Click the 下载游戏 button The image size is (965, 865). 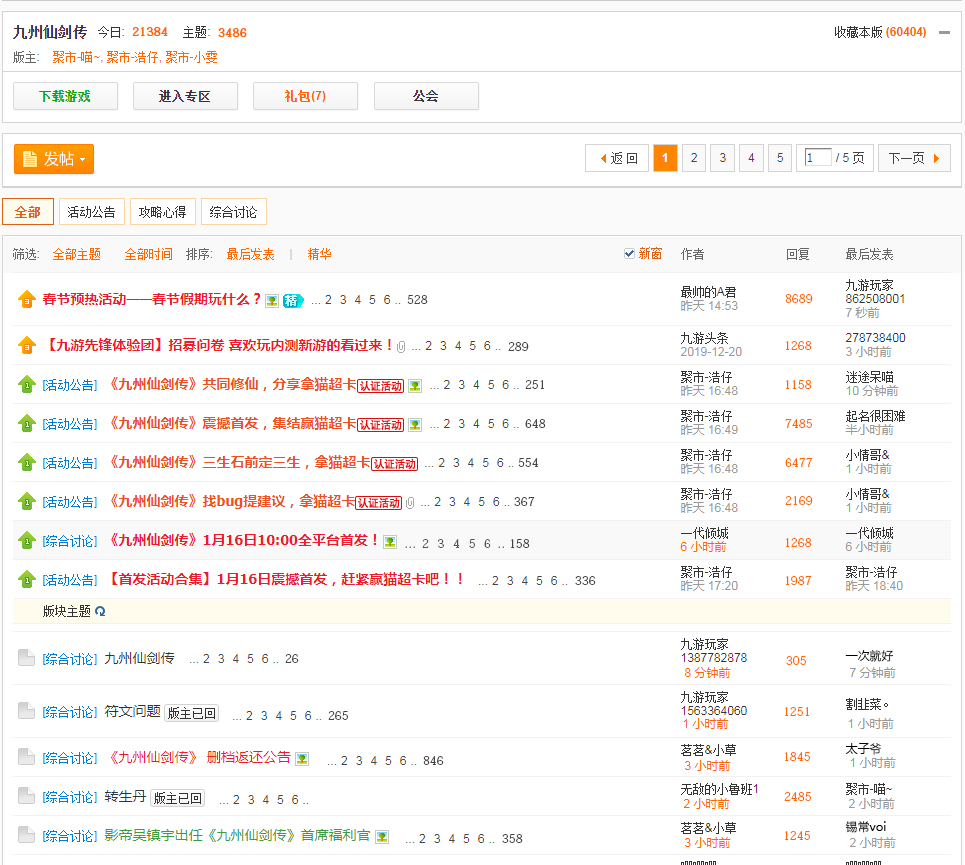click(x=65, y=96)
